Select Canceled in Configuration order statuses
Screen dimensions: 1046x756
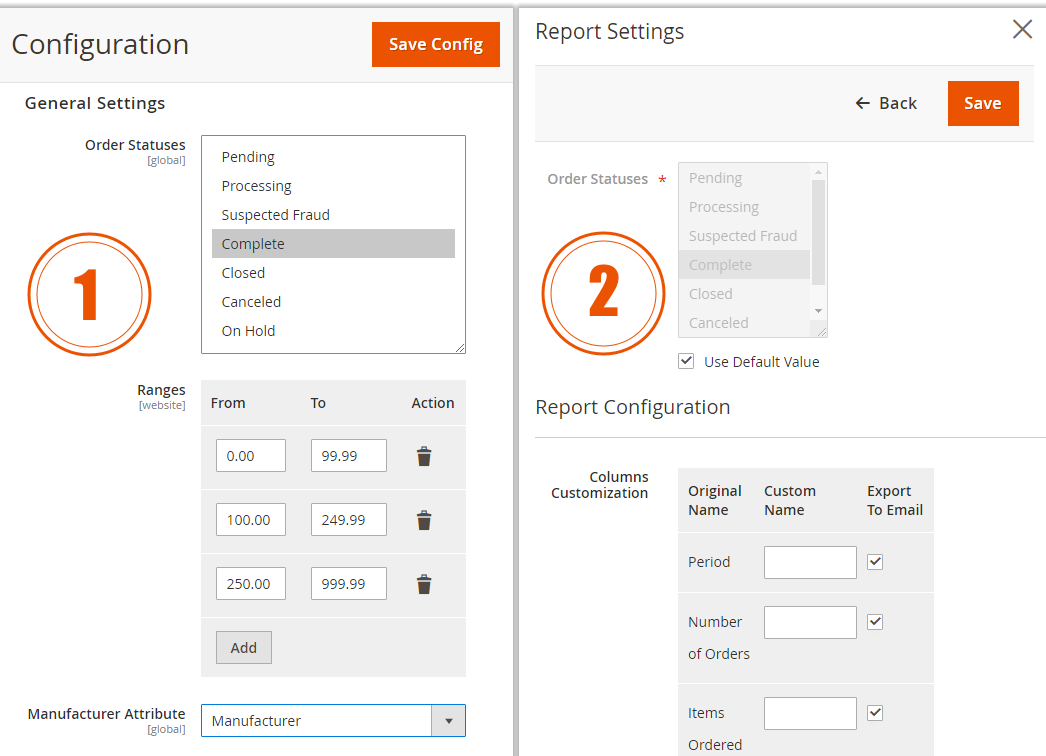[333, 302]
